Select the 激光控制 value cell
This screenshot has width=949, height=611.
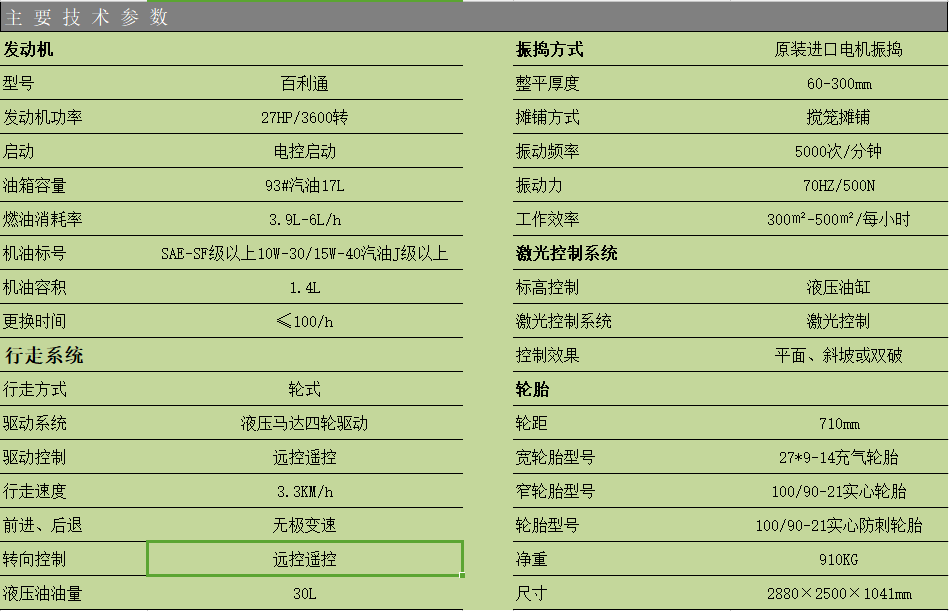[x=839, y=321]
